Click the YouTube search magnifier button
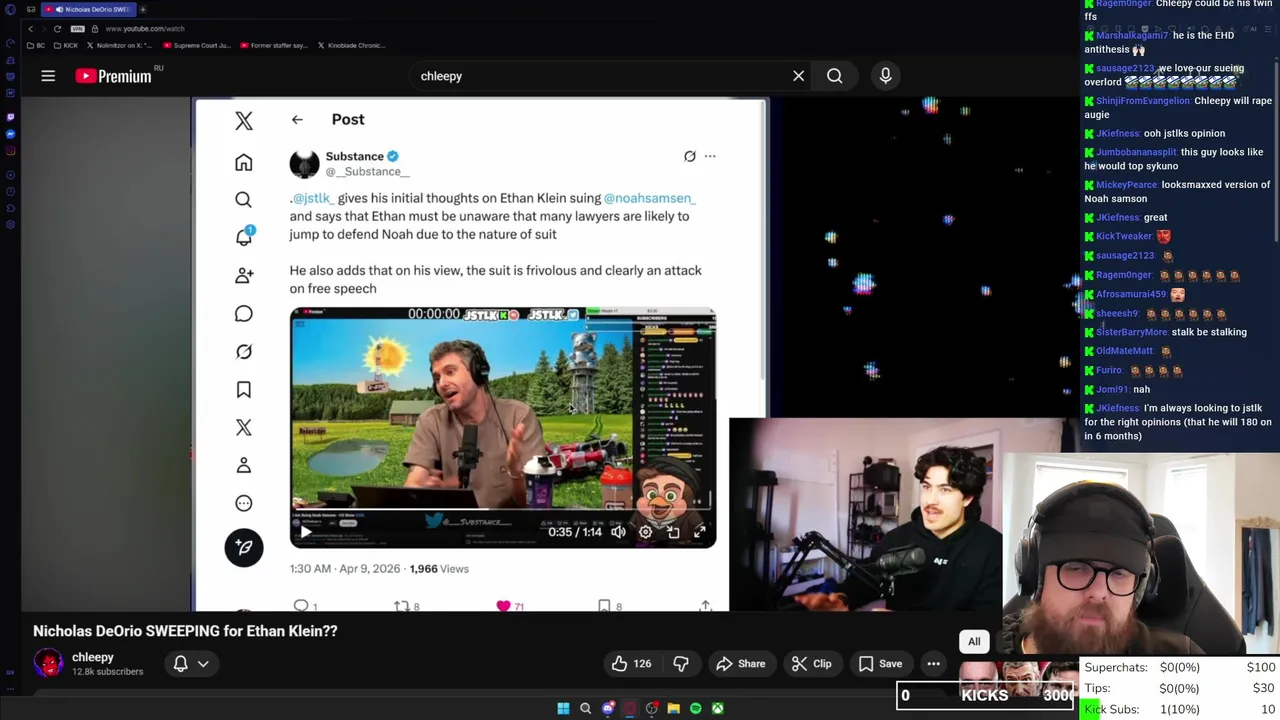Image resolution: width=1280 pixels, height=720 pixels. (834, 76)
